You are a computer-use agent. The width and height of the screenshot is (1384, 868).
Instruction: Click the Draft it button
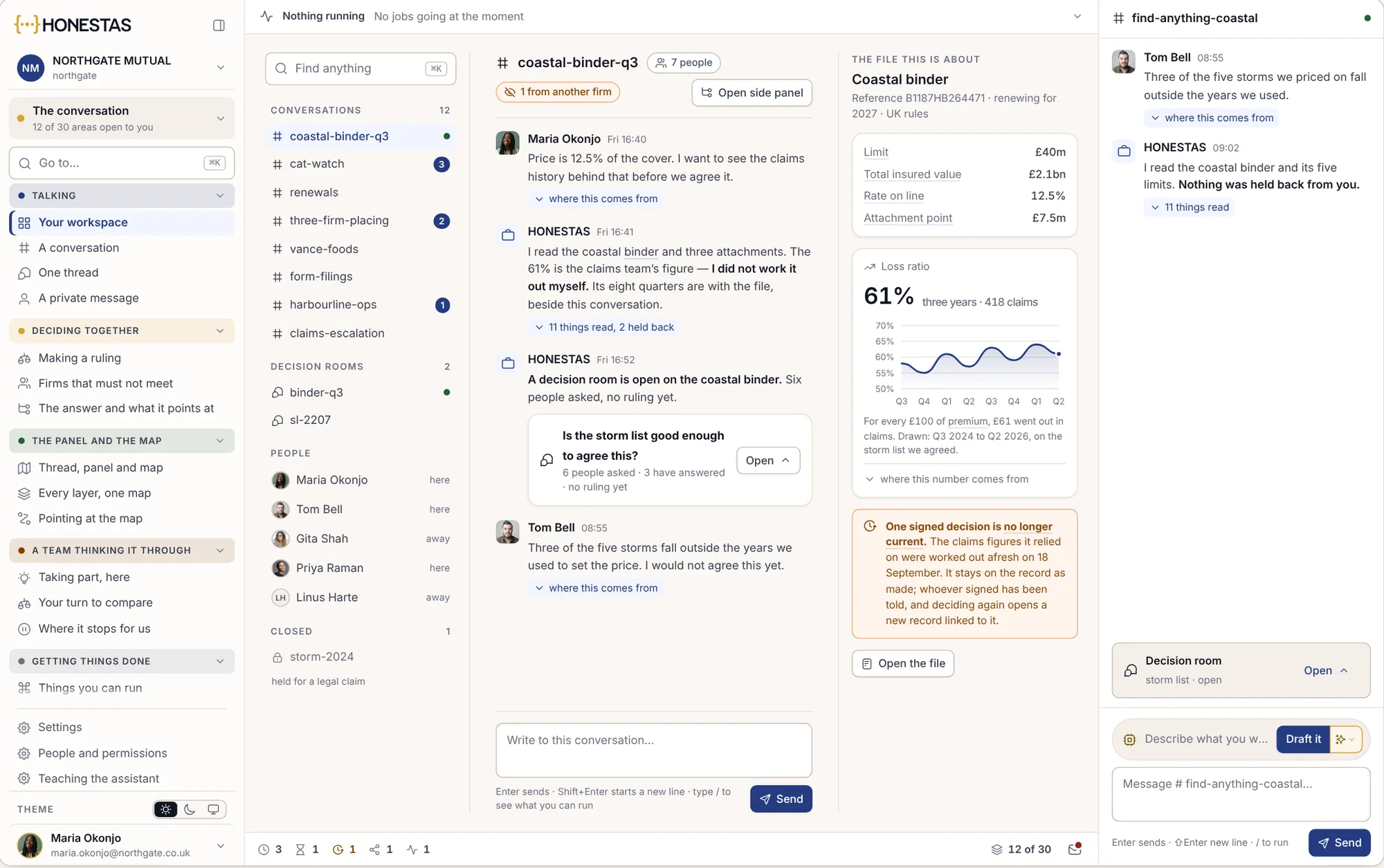(1303, 739)
